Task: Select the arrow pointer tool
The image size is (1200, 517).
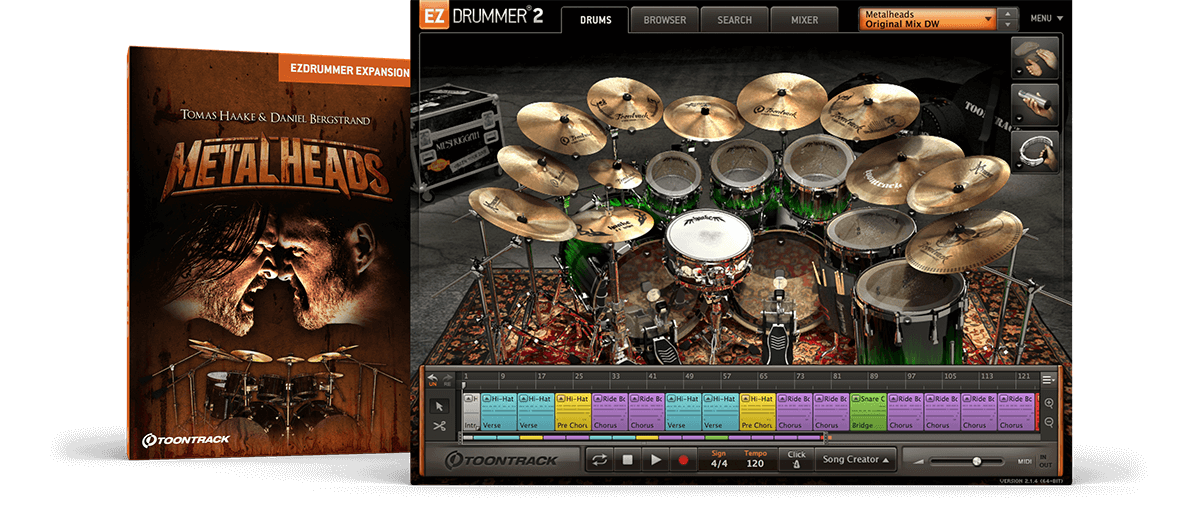Action: tap(439, 406)
